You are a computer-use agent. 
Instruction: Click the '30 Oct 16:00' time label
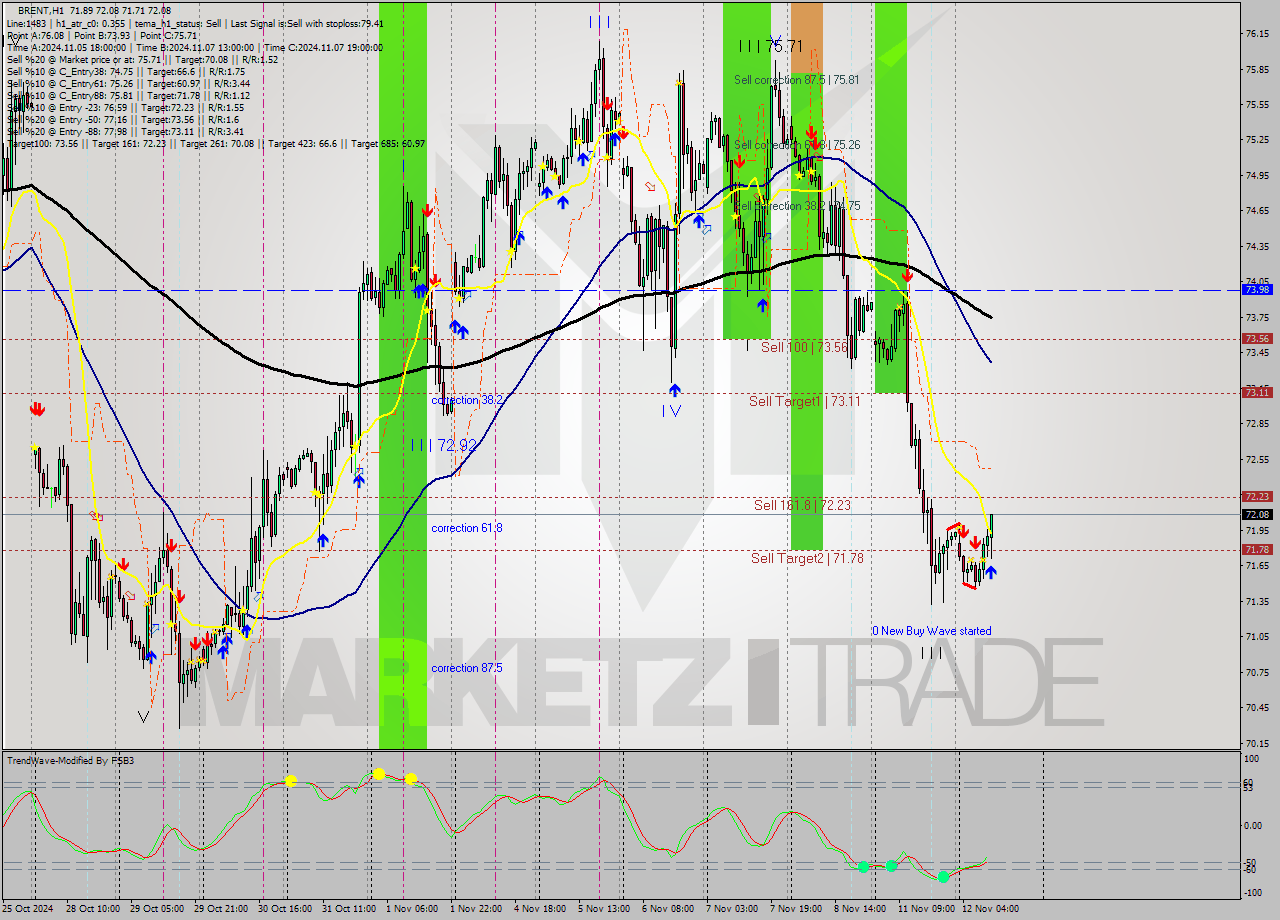click(x=283, y=909)
